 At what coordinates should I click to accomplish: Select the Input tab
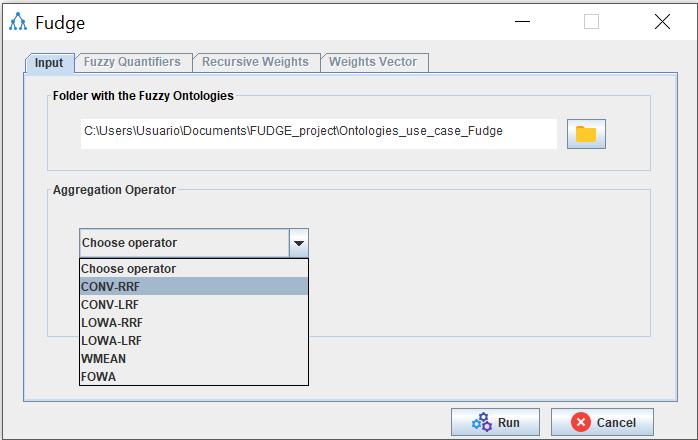(x=49, y=63)
